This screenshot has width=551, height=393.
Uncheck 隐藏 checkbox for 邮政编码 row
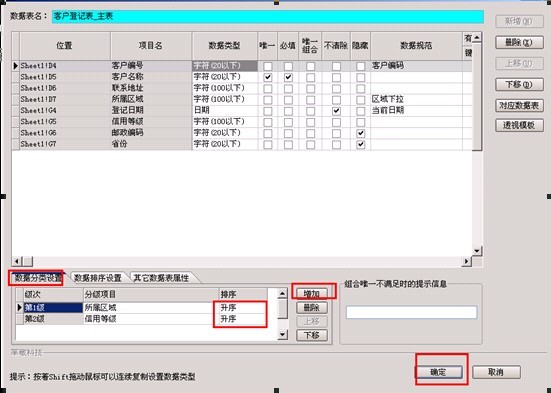[361, 134]
